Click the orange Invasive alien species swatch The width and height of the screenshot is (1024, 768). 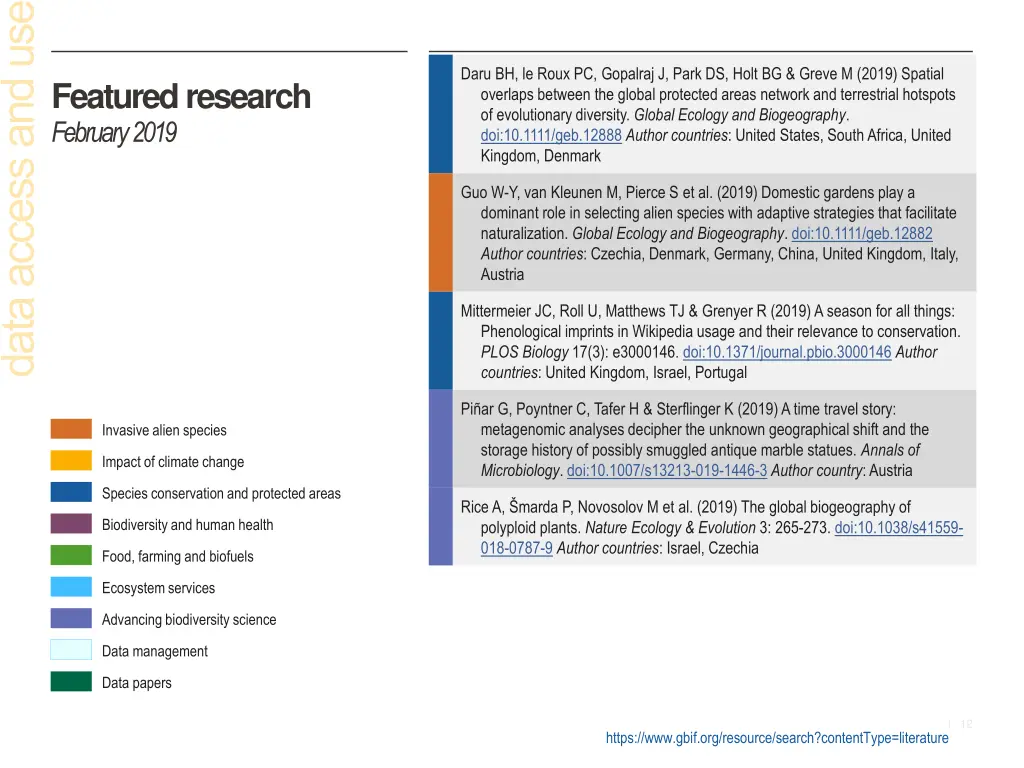[71, 430]
